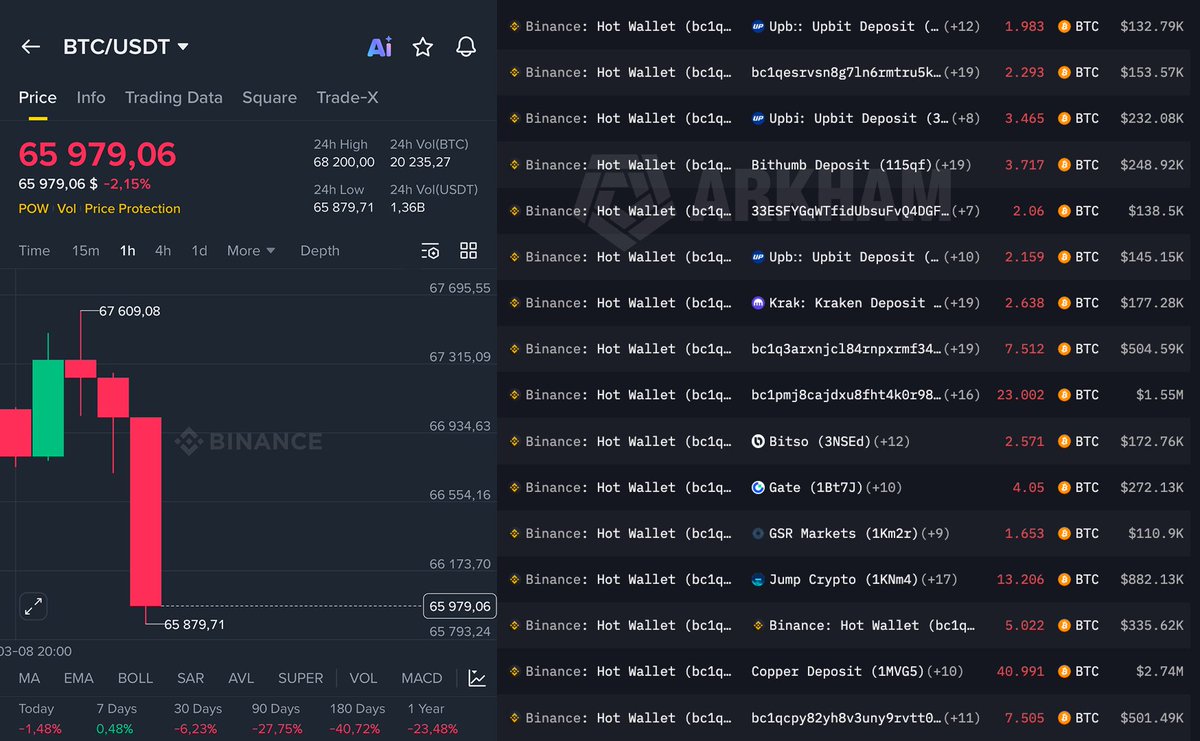1200x741 pixels.
Task: Click the Binance icon of the 5.022 BTC recipient
Action: pyautogui.click(x=758, y=625)
